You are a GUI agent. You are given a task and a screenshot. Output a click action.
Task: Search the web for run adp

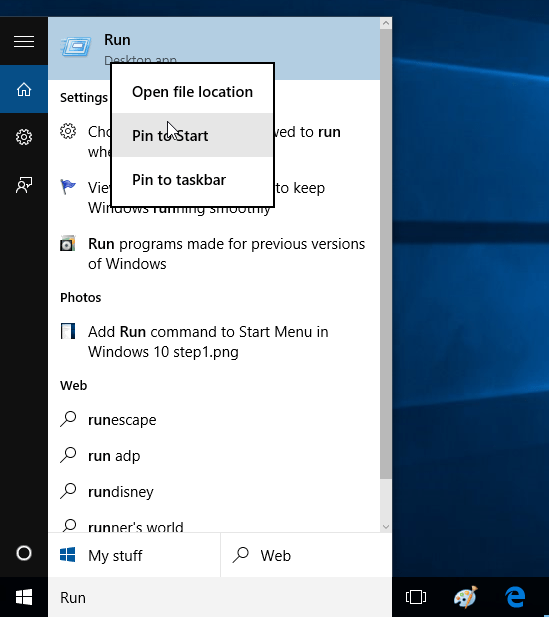point(214,456)
